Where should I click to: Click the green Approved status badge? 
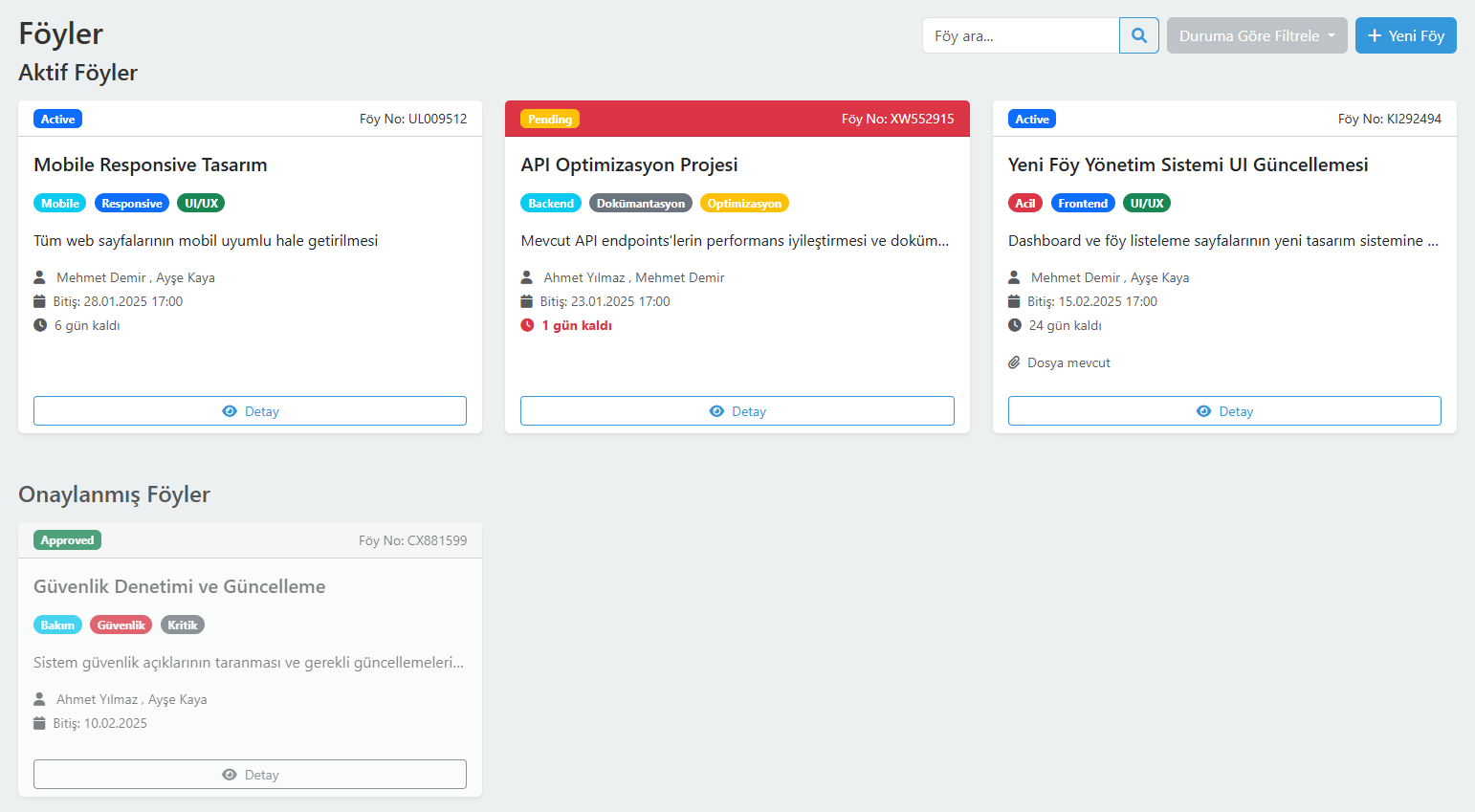tap(67, 540)
